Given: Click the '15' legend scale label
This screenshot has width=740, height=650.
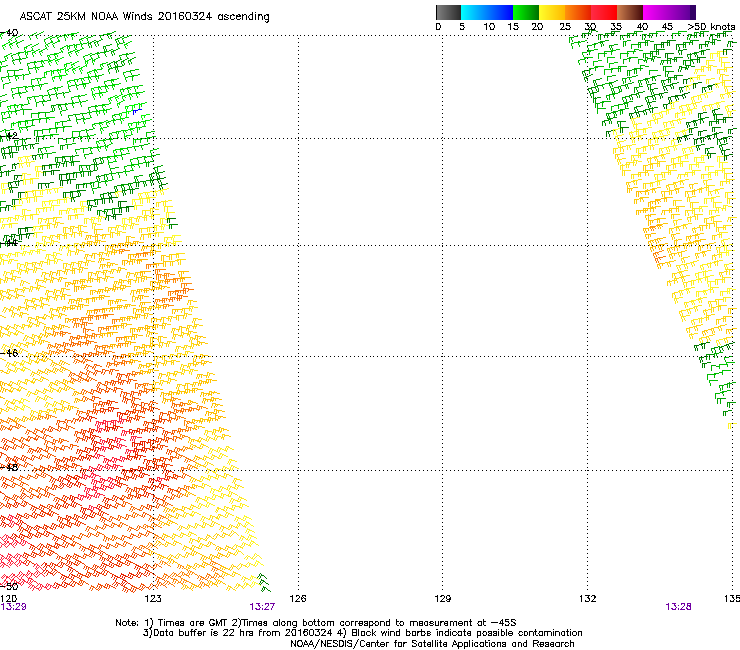Looking at the screenshot, I should (x=513, y=27).
